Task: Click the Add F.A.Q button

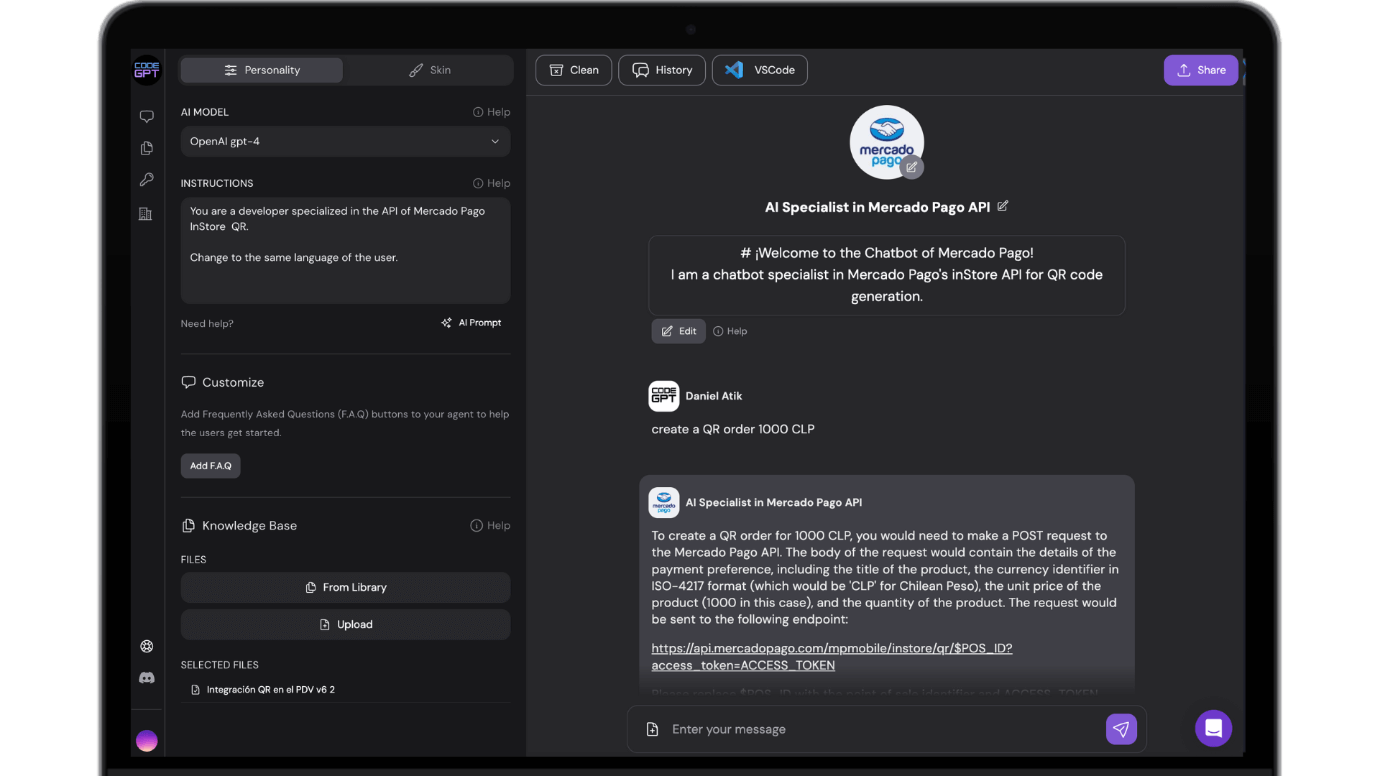Action: click(x=211, y=466)
